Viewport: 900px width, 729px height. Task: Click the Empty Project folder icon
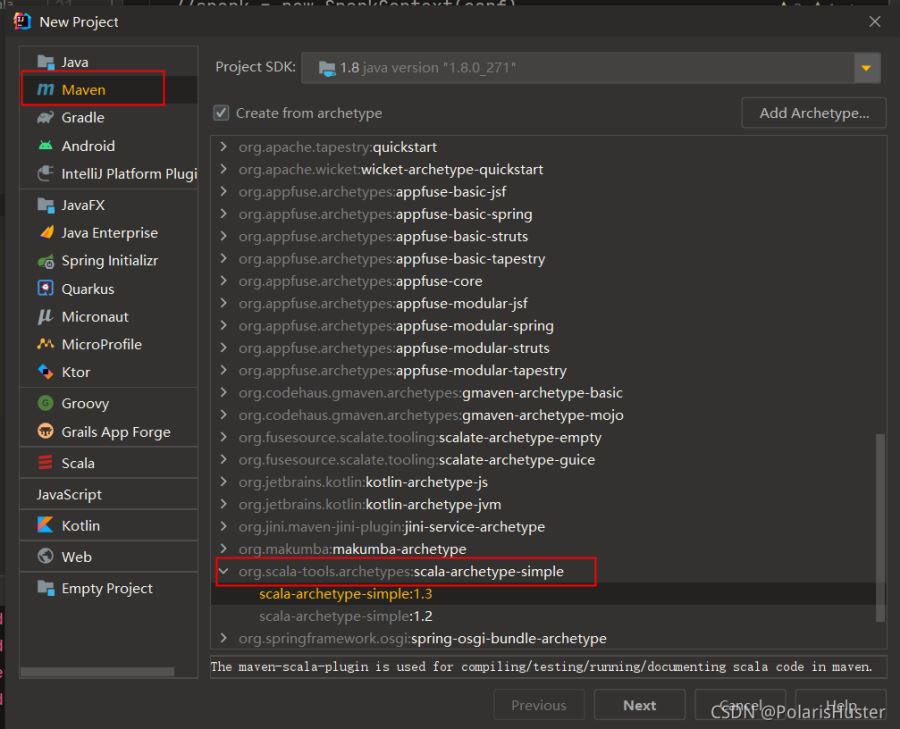pyautogui.click(x=45, y=588)
